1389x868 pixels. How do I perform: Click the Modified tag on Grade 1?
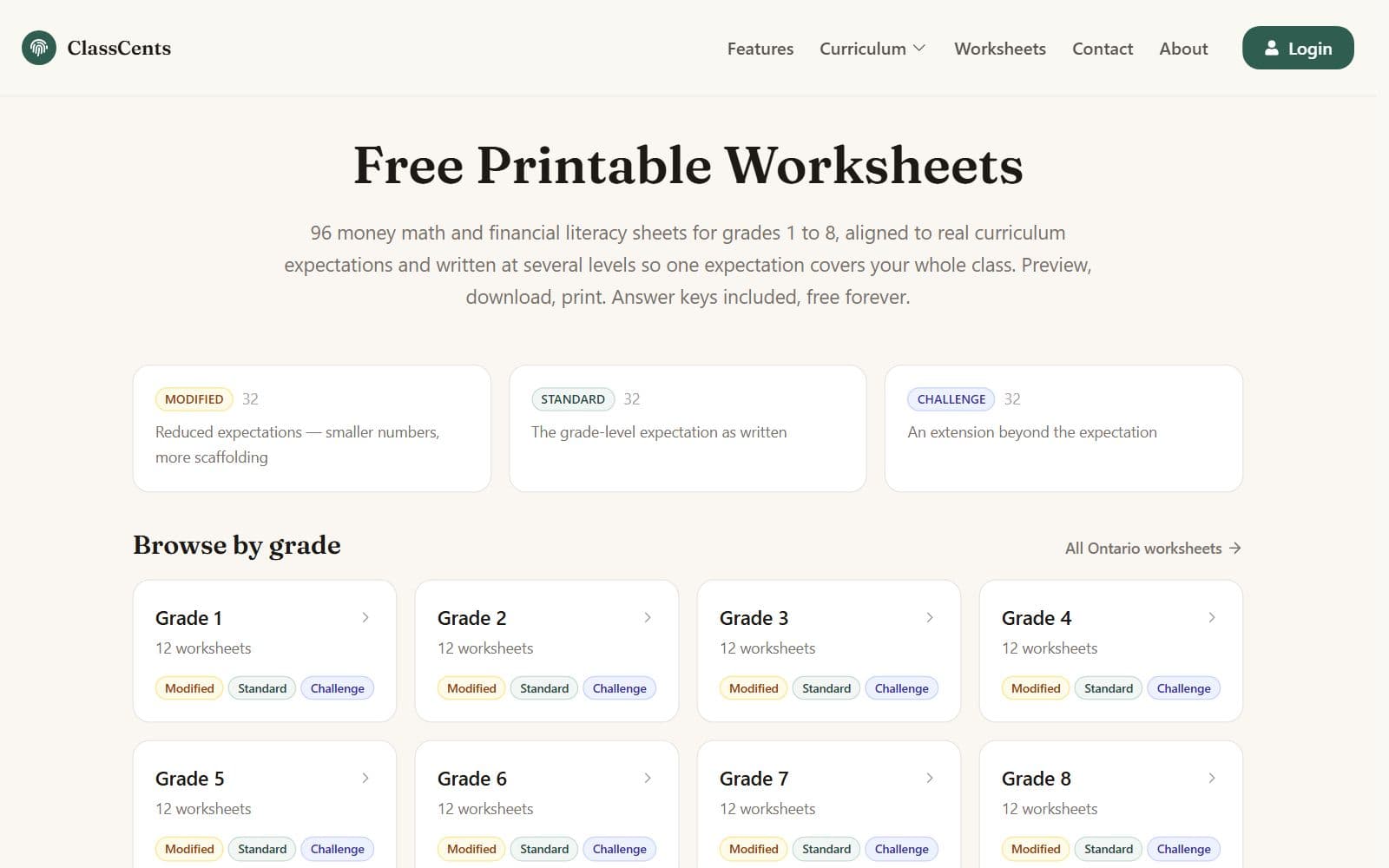pyautogui.click(x=189, y=688)
